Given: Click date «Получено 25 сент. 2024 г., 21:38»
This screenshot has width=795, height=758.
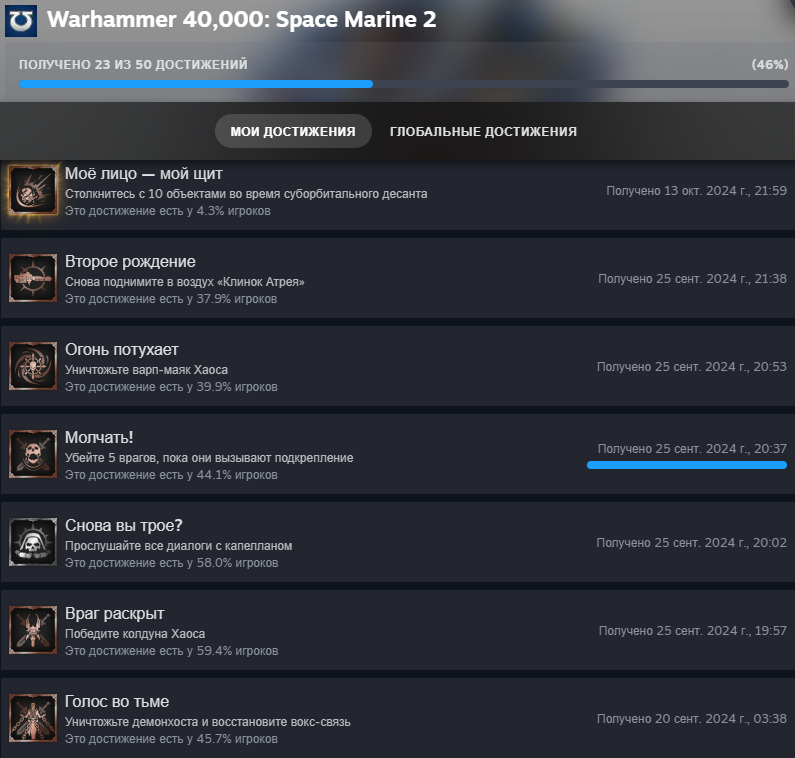Looking at the screenshot, I should [693, 278].
